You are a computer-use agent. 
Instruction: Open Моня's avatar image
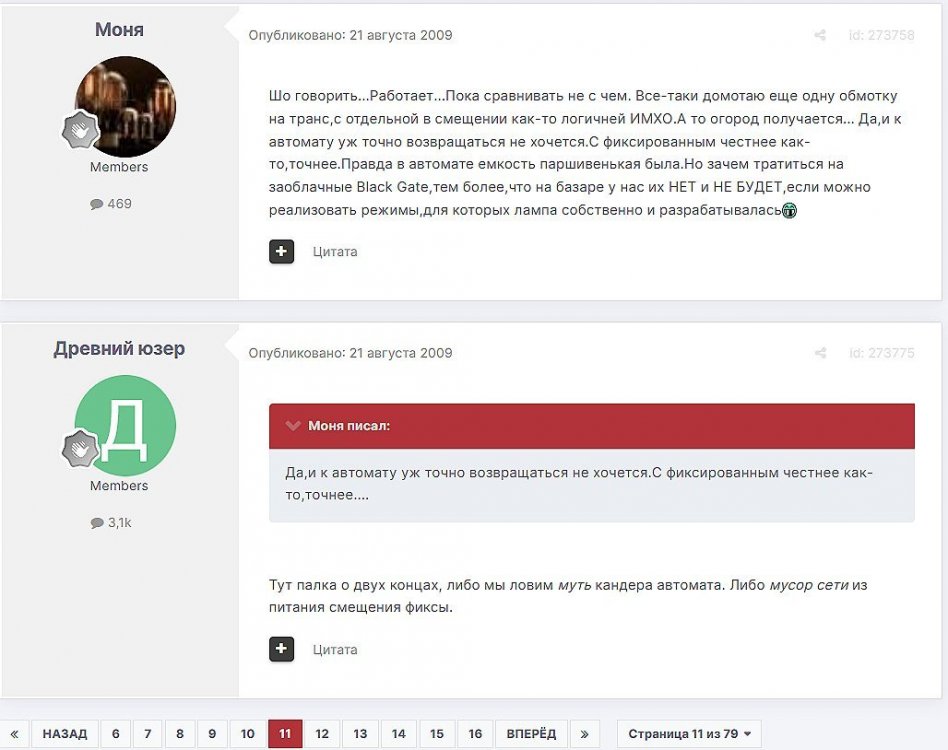[x=125, y=107]
